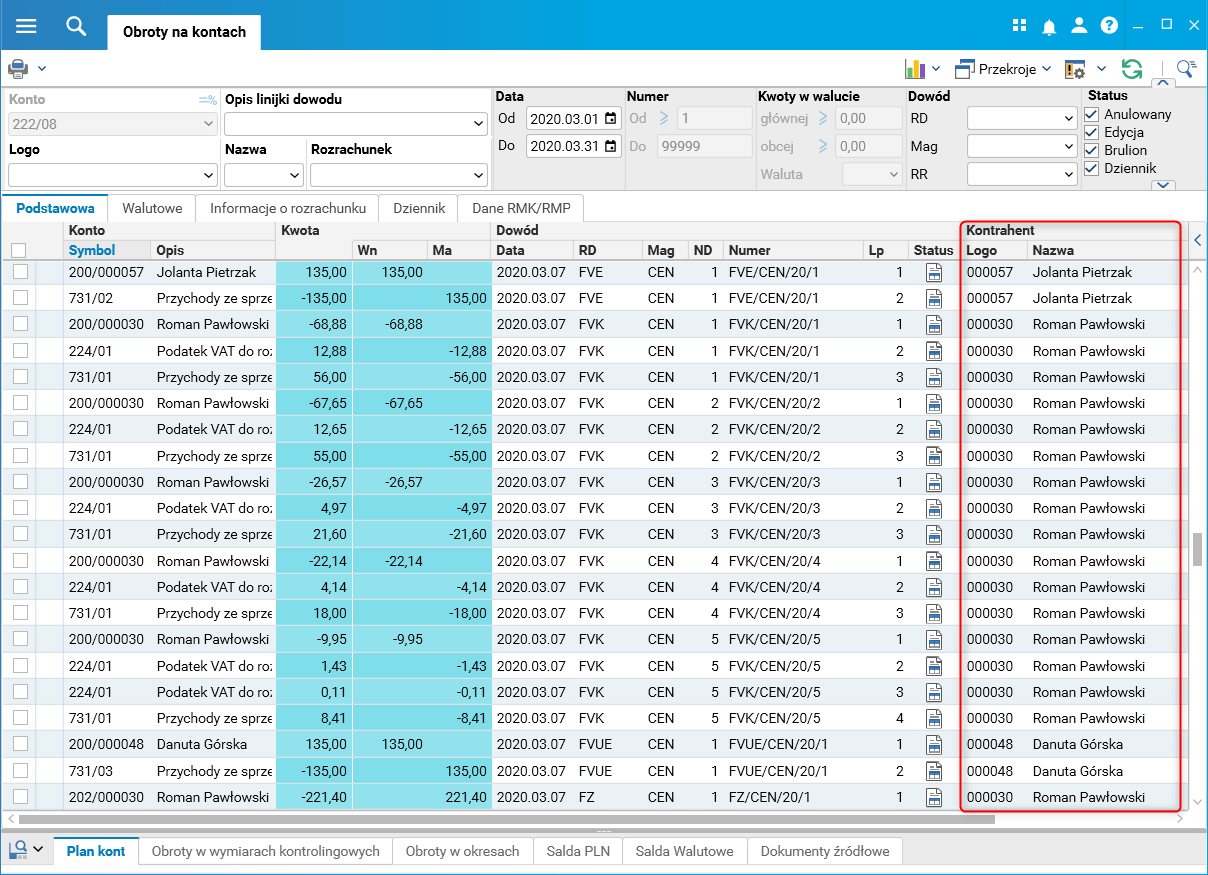Screen dimensions: 1208x875
Task: Select the row checkbox for Jolanta Pietrzak 200/000057
Action: click(20, 272)
